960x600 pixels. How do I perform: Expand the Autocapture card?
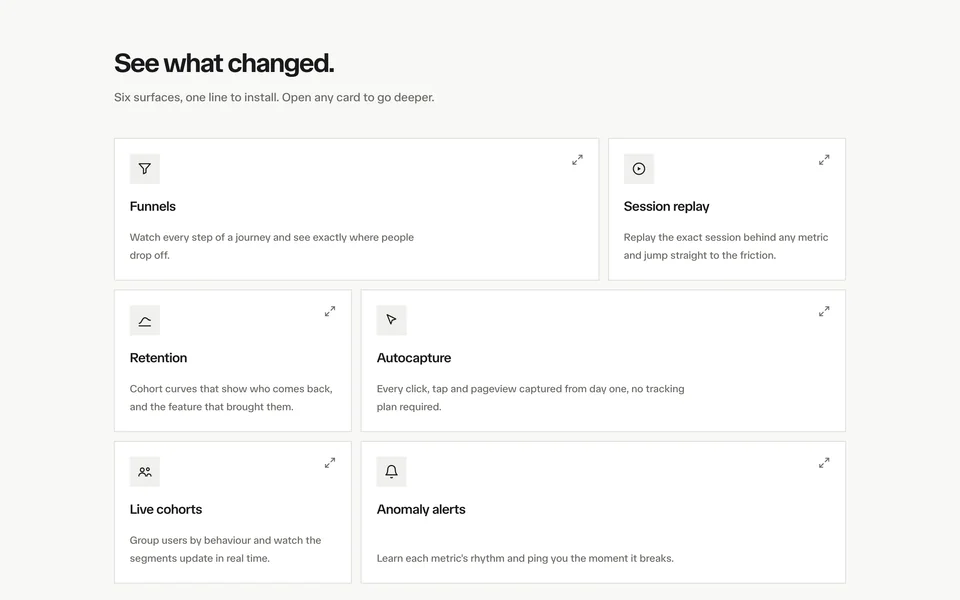[824, 312]
